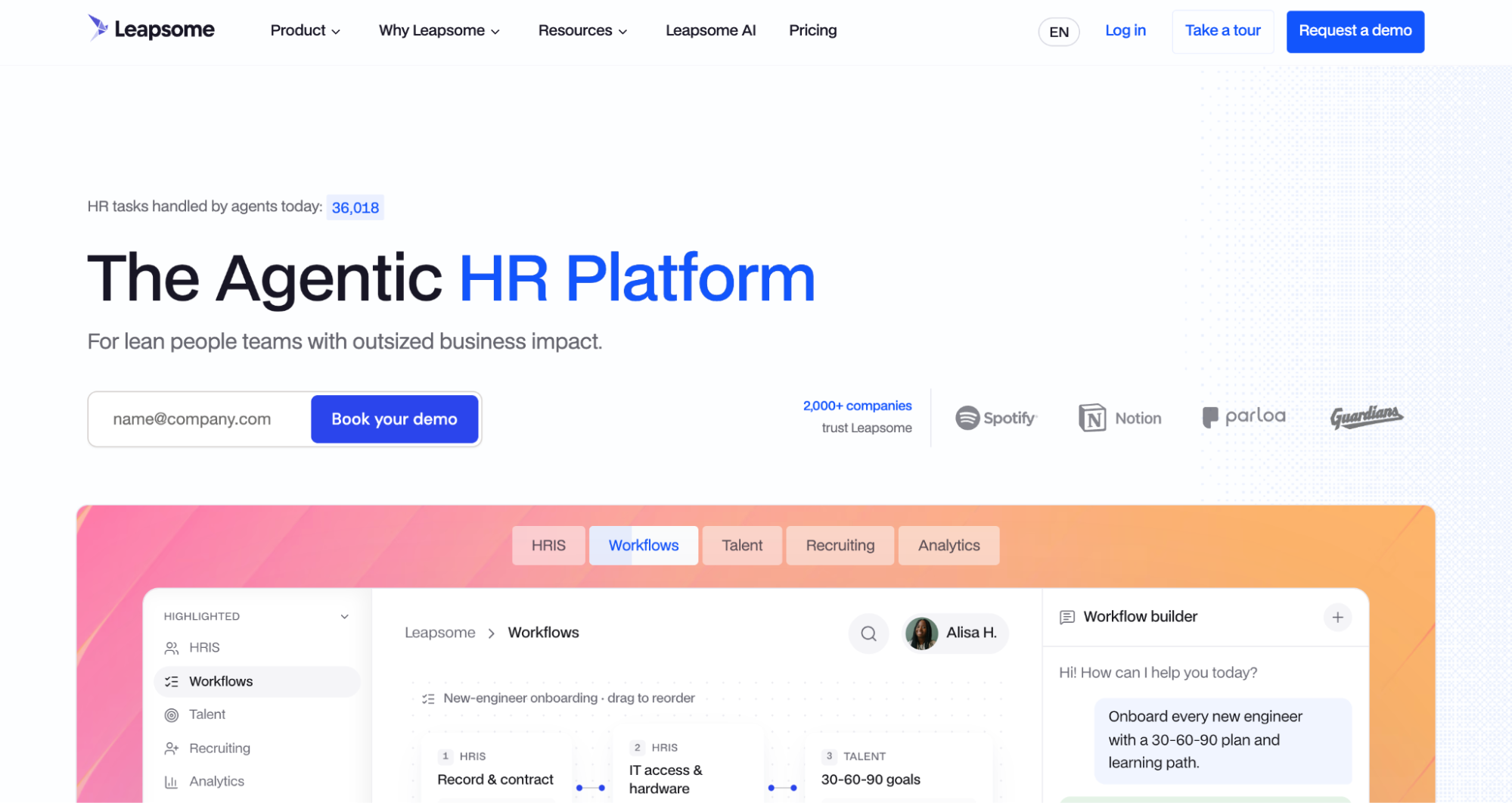Screen dimensions: 1512x803
Task: Switch to the Talent tab
Action: (x=742, y=546)
